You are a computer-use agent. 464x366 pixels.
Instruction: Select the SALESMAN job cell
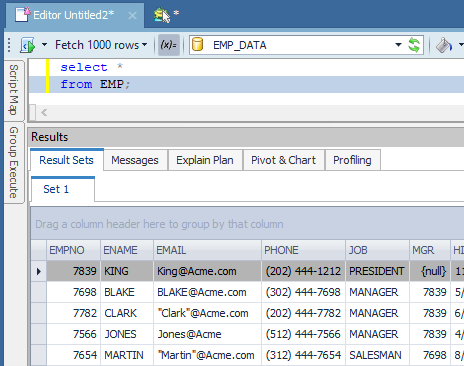coord(377,355)
